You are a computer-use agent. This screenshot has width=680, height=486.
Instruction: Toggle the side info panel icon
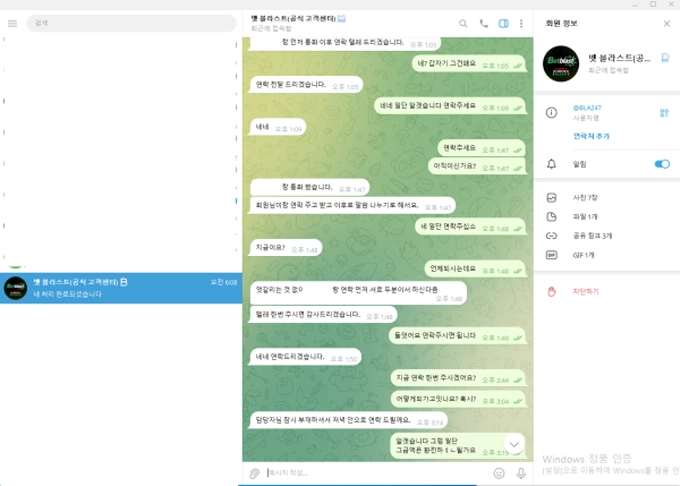tap(504, 23)
